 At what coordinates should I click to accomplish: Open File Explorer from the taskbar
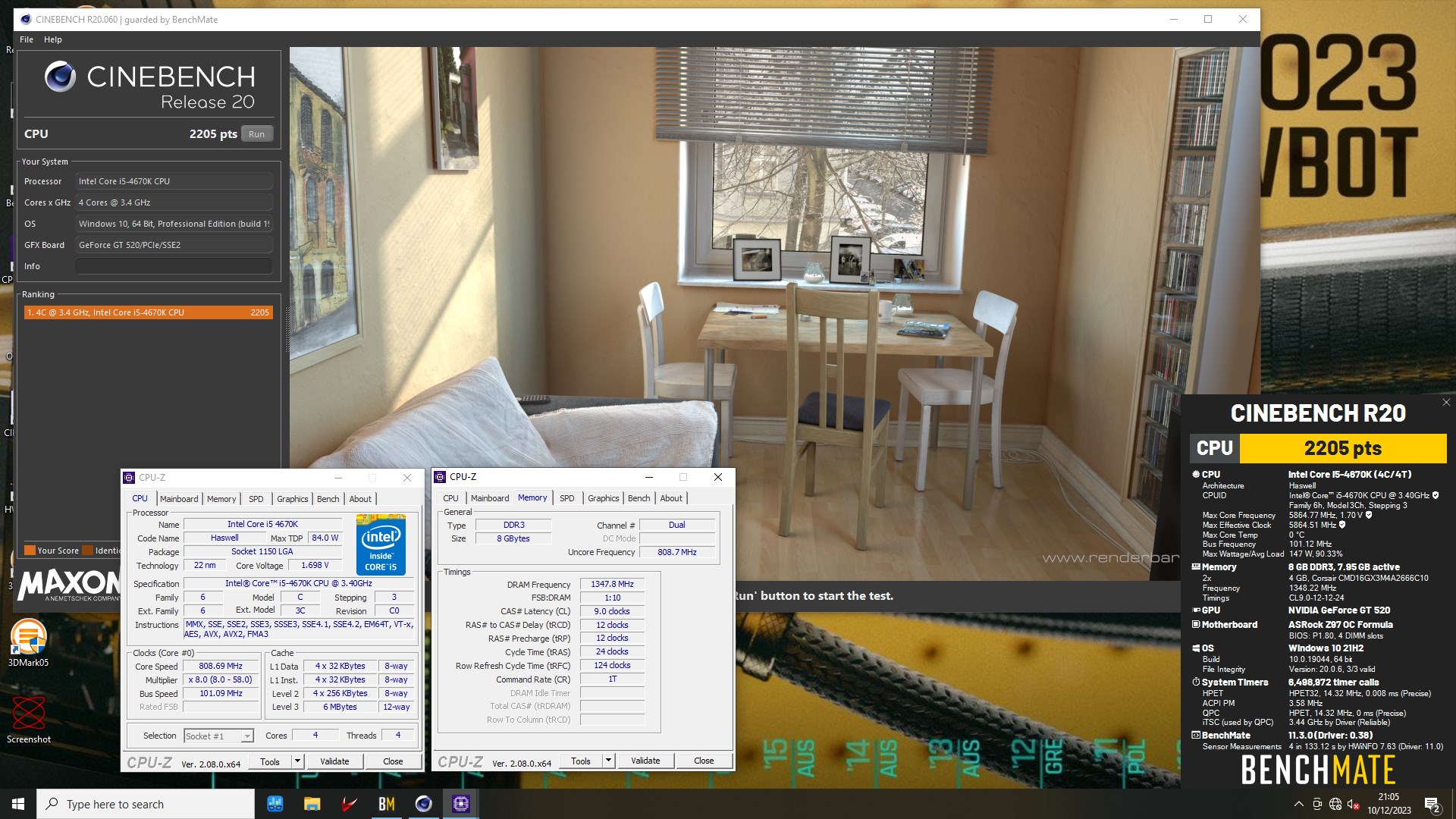click(312, 804)
